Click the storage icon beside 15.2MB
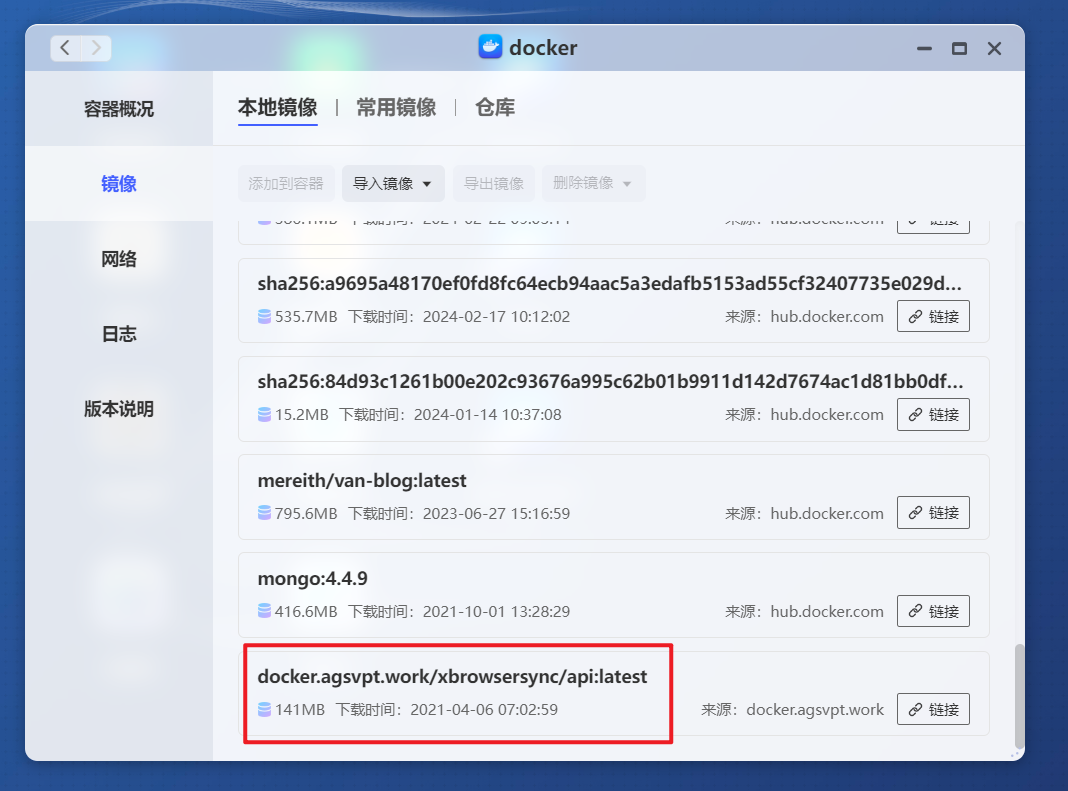 coord(264,415)
